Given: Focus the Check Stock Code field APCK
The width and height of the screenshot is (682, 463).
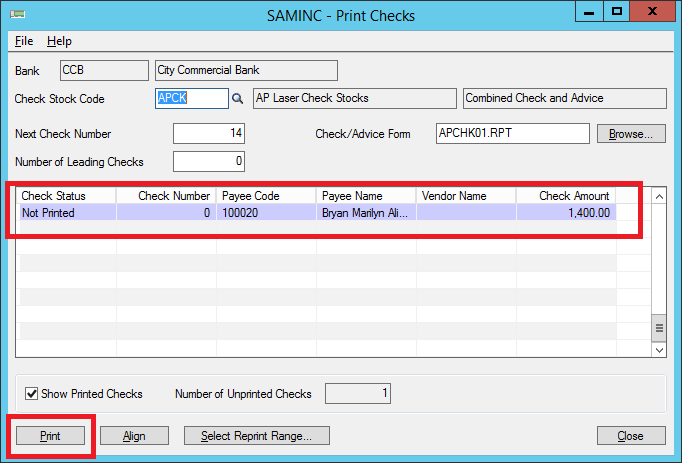Looking at the screenshot, I should [x=192, y=98].
